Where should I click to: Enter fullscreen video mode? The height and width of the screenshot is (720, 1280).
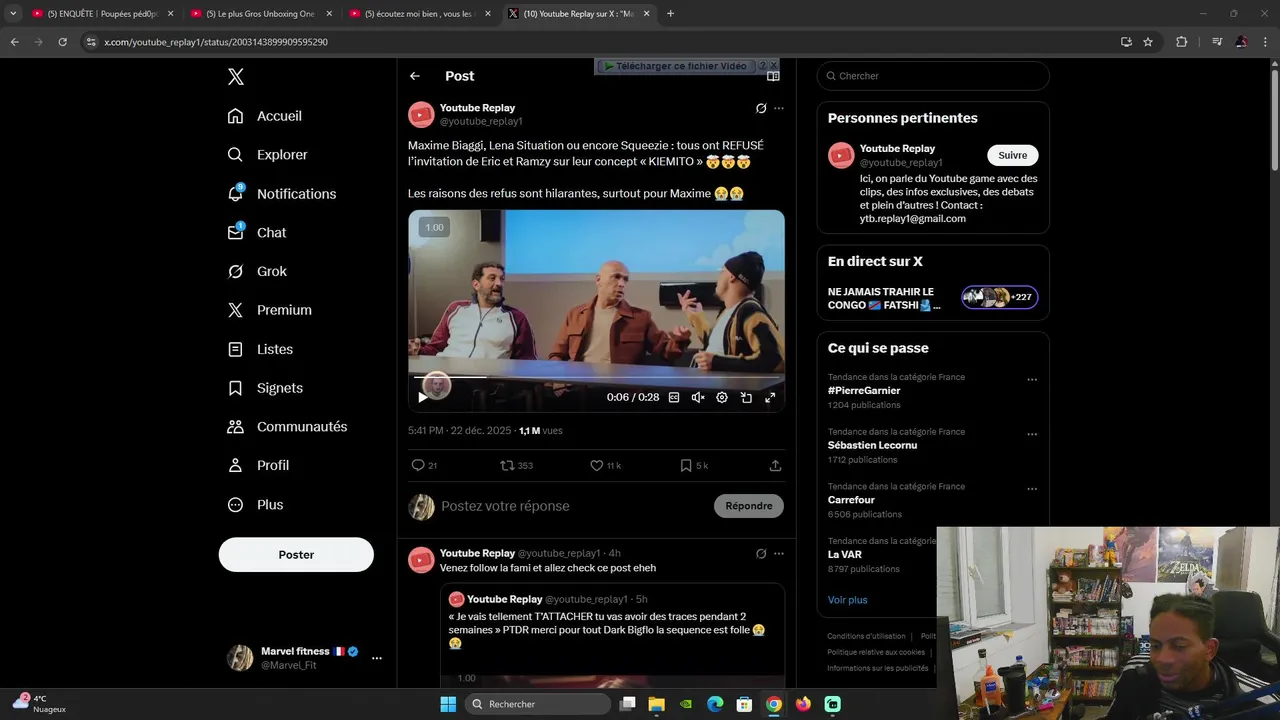coord(770,397)
